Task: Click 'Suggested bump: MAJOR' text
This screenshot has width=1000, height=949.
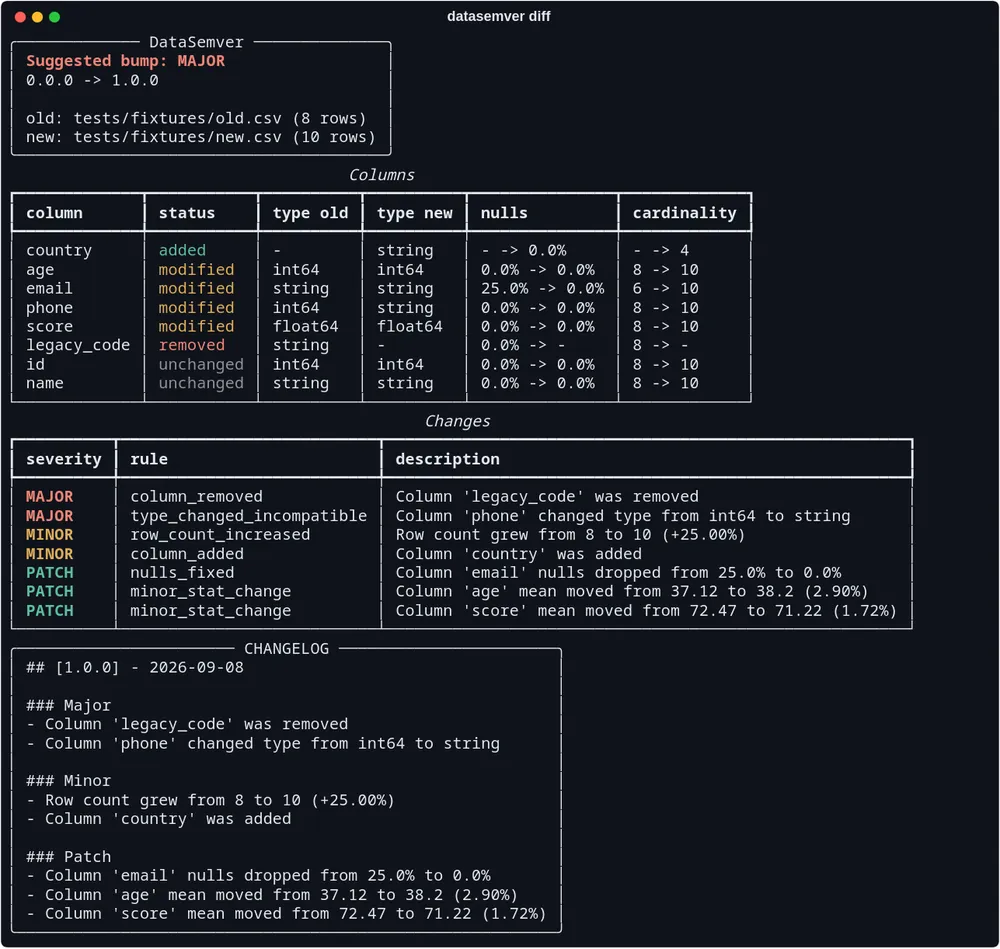Action: click(125, 61)
